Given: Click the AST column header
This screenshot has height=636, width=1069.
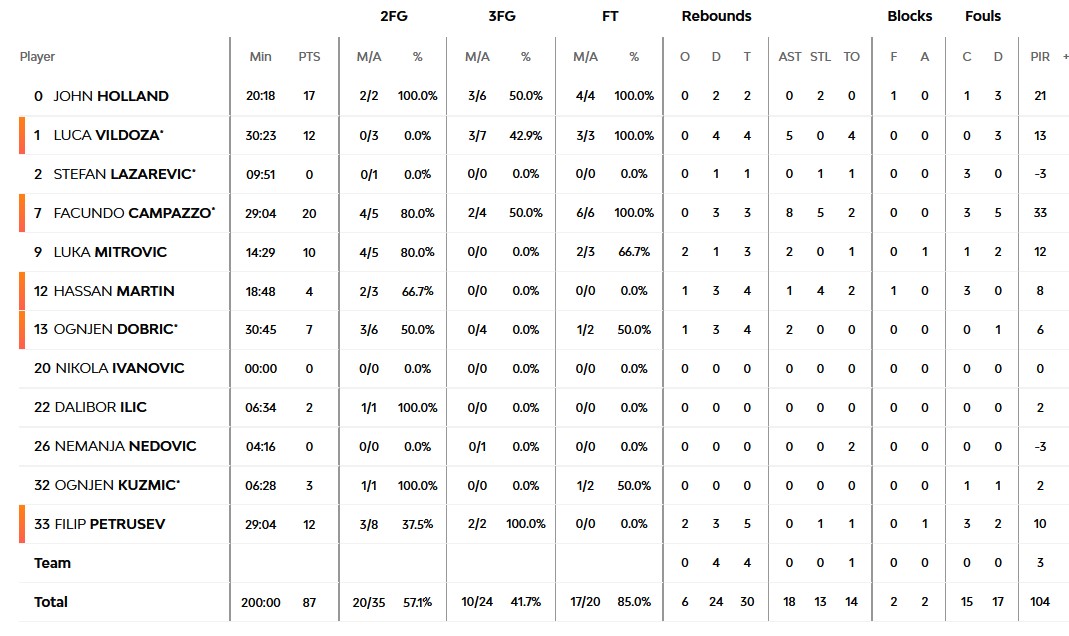Looking at the screenshot, I should 790,57.
